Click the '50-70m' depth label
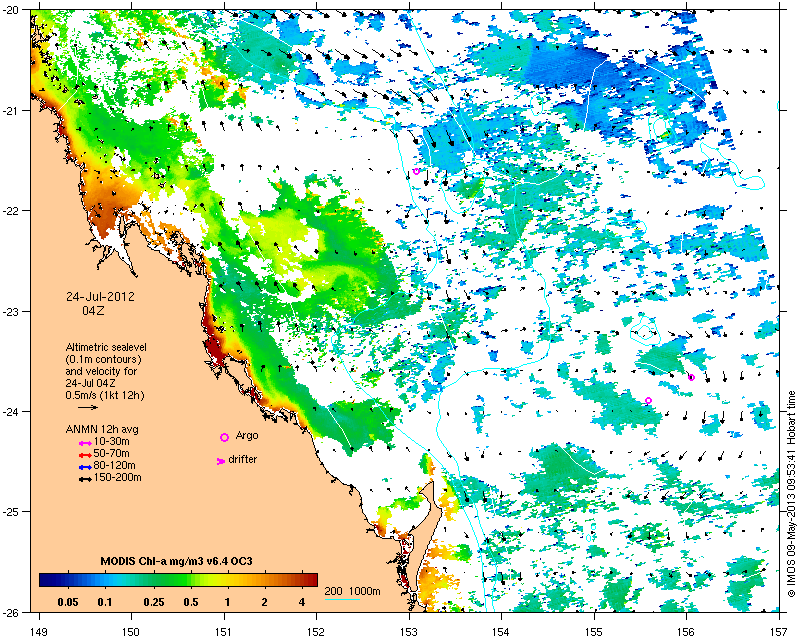This screenshot has width=800, height=640. click(x=111, y=454)
